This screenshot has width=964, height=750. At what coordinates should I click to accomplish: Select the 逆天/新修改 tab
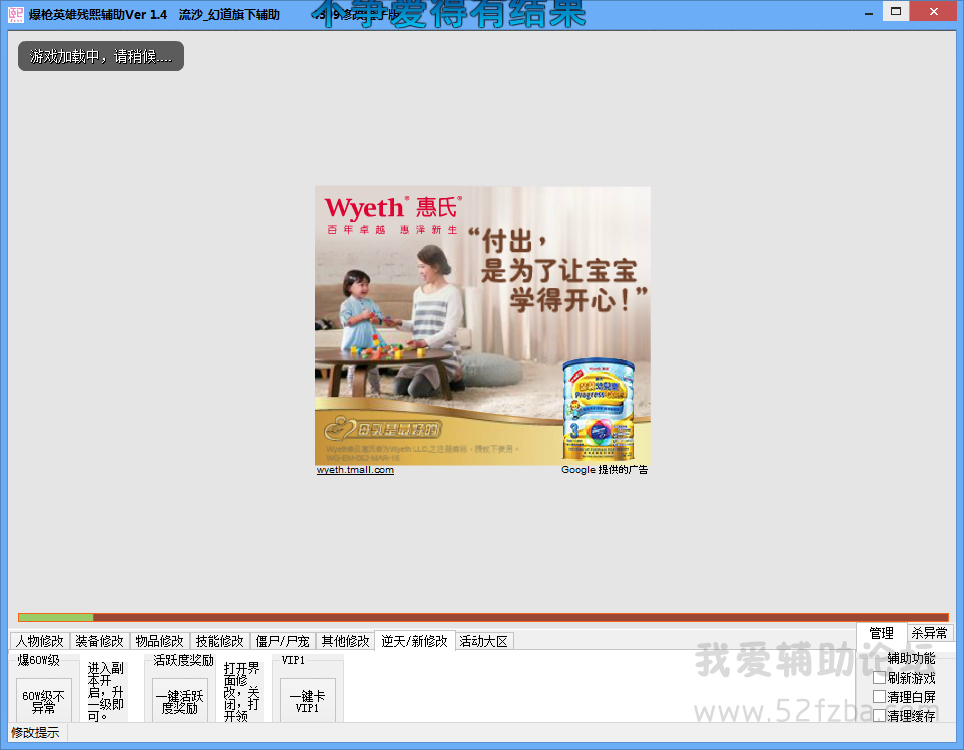point(415,641)
